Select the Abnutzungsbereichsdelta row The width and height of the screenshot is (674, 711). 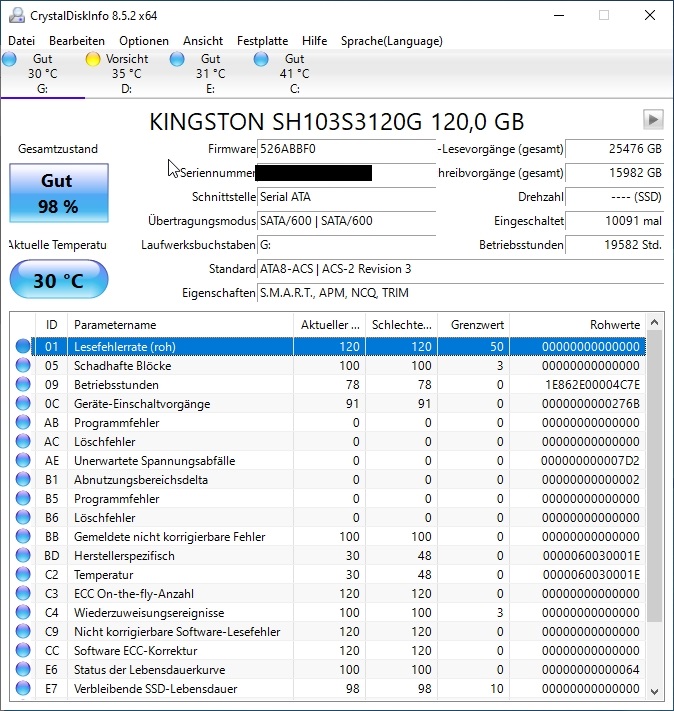point(328,480)
